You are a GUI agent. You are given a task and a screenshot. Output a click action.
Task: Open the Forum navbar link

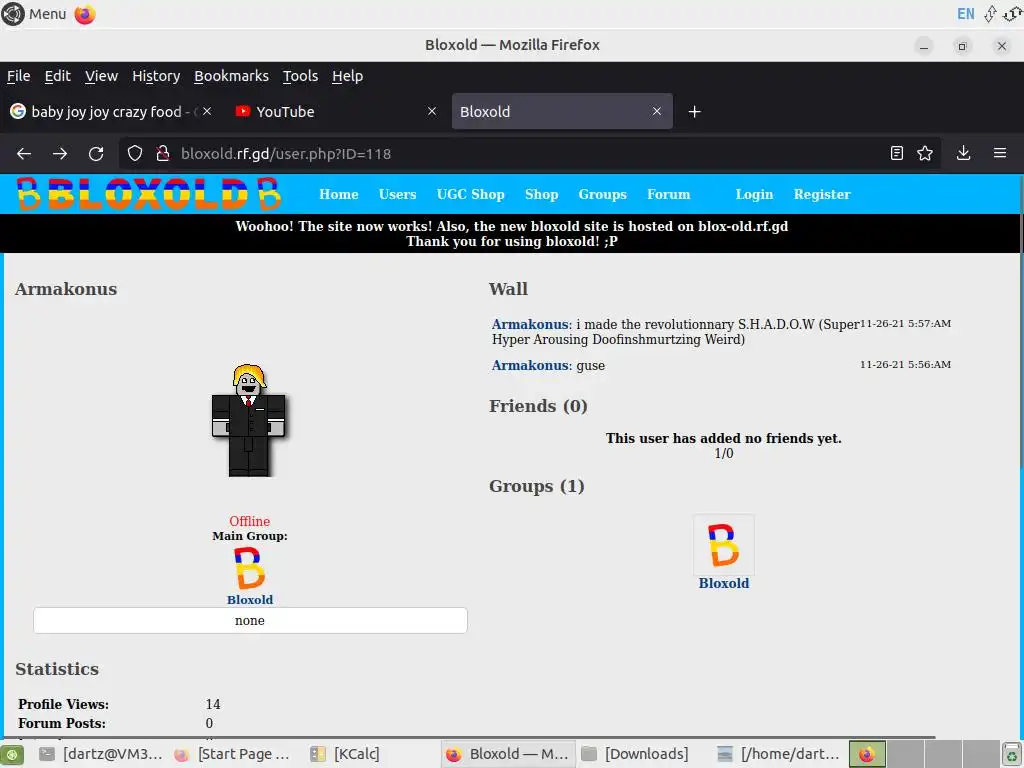click(669, 194)
